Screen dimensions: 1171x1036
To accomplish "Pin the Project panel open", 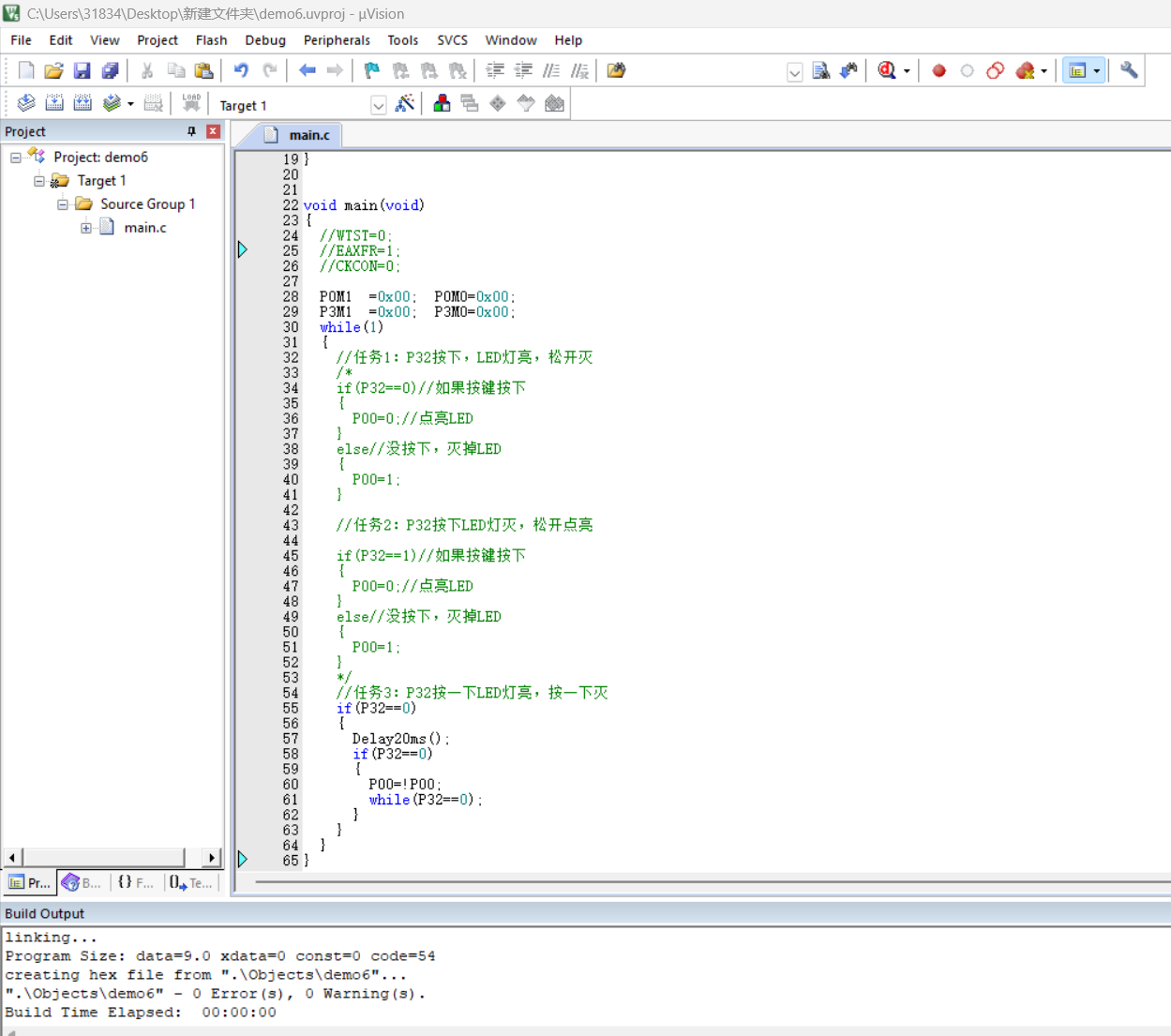I will pos(191,131).
